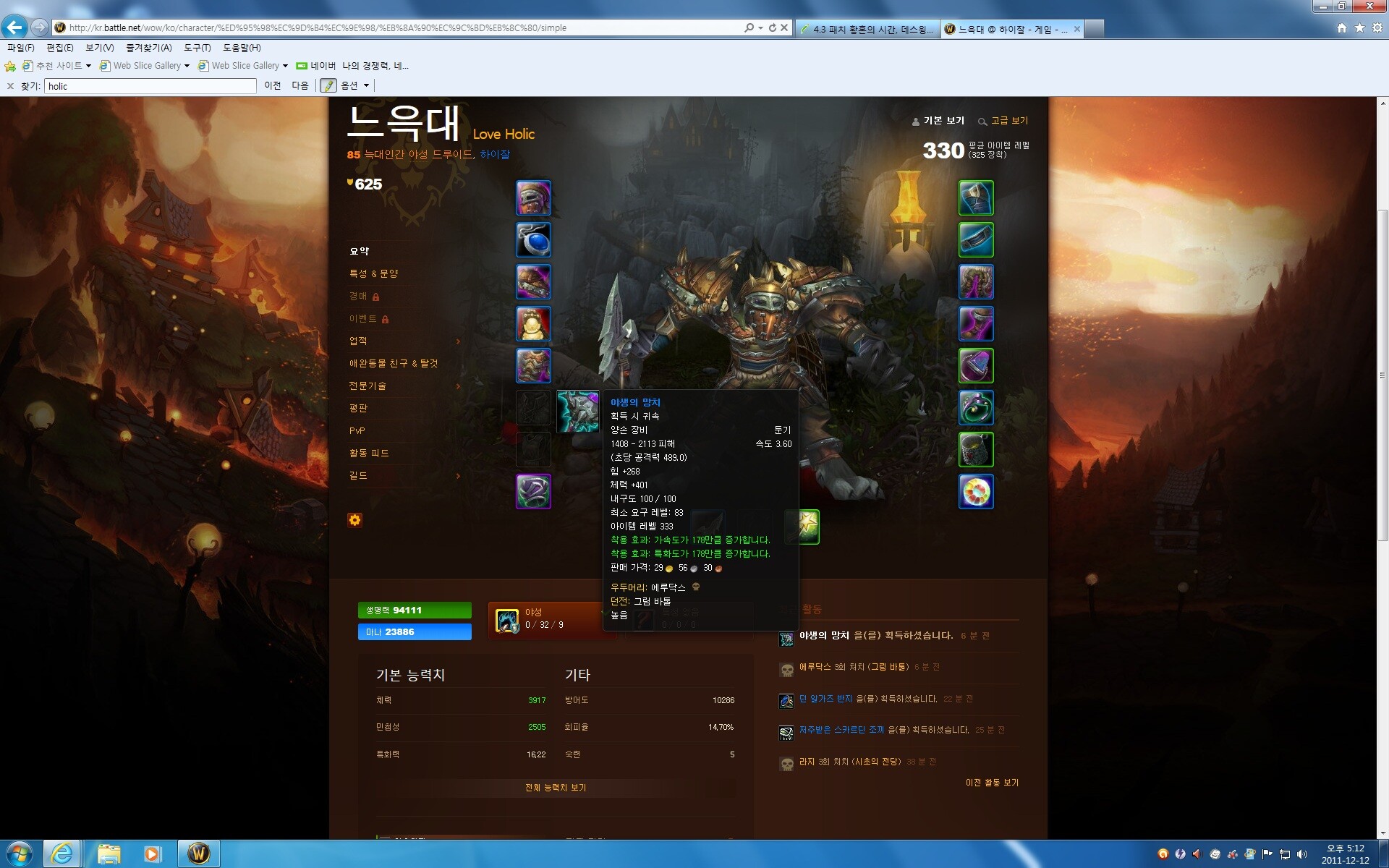Screen dimensions: 1389x868
Task: Click the 야생의 망치 weapon icon
Action: tap(577, 411)
